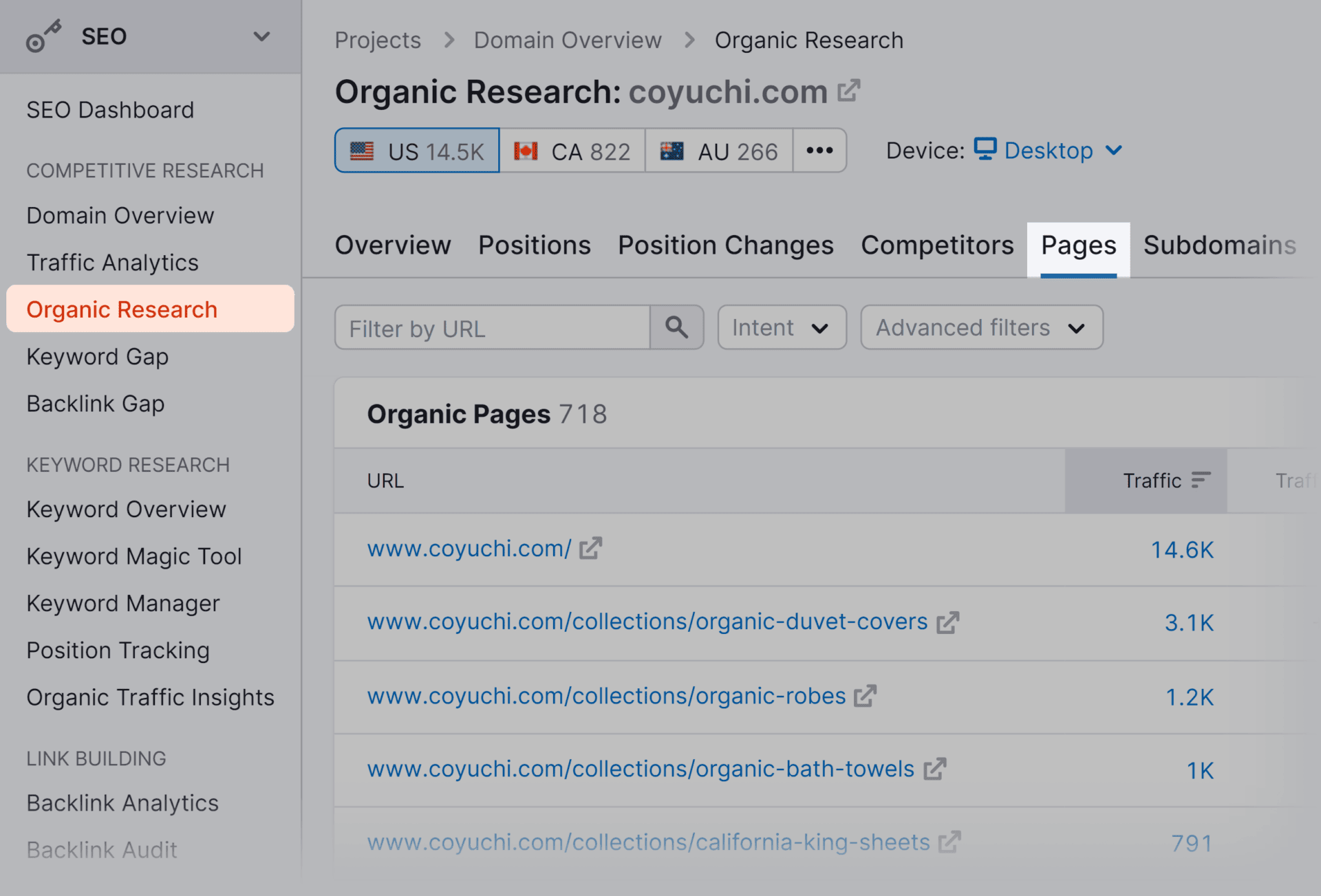Click the SEO compass icon in the sidebar

[43, 36]
